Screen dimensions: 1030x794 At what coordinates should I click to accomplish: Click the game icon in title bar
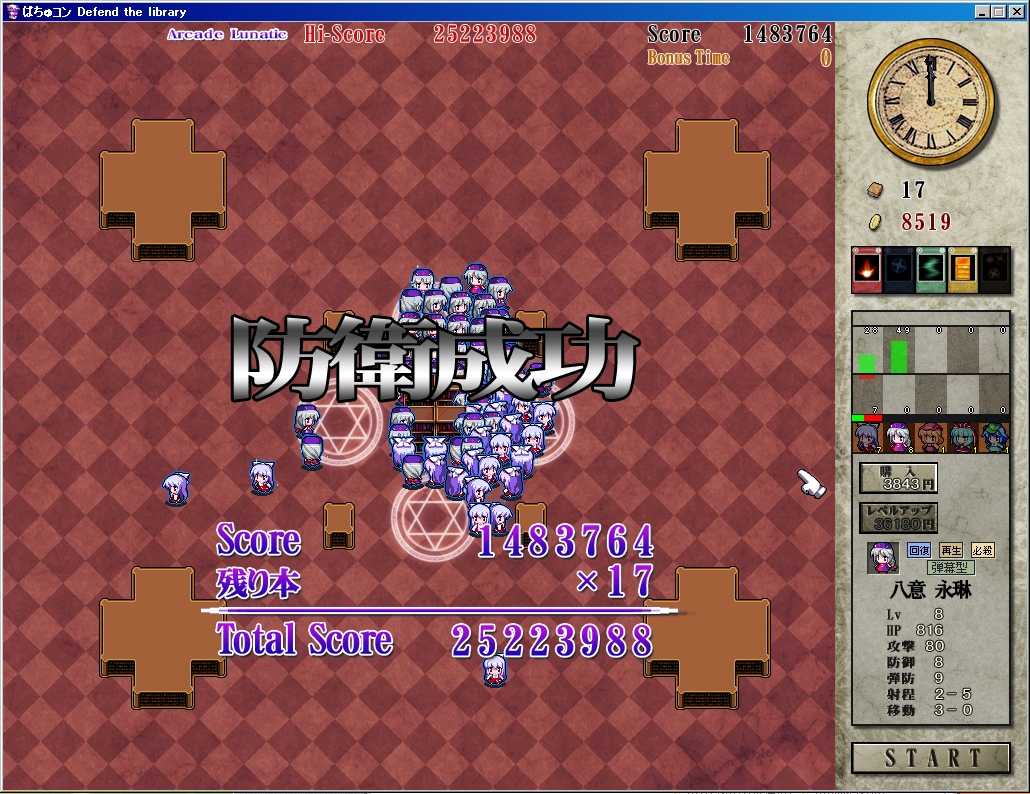[x=12, y=11]
